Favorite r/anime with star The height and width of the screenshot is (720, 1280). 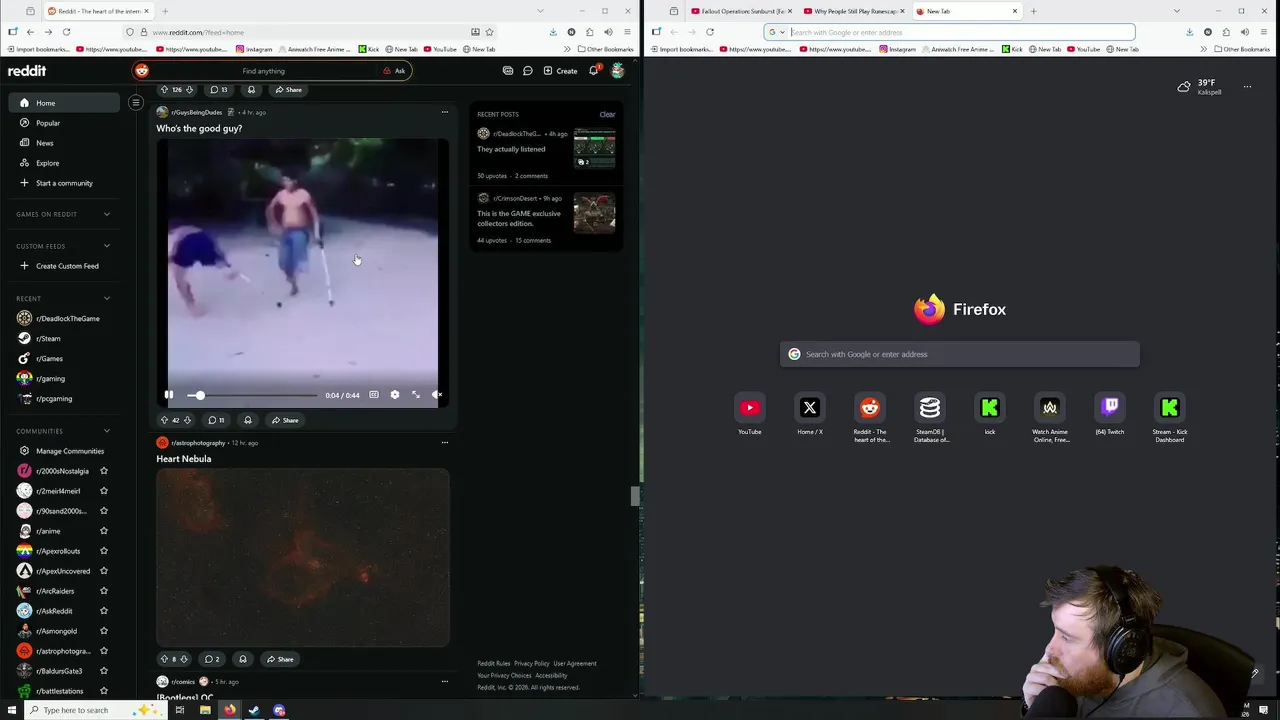[104, 531]
